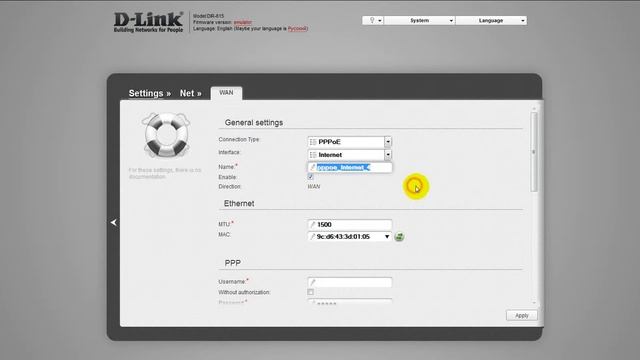Click the lifebuoy help icon
The image size is (640, 360).
pos(166,135)
